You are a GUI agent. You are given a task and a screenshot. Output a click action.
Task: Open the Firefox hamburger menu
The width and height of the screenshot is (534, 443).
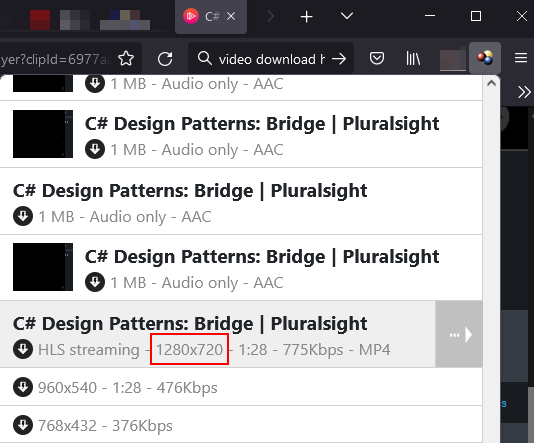(x=521, y=58)
